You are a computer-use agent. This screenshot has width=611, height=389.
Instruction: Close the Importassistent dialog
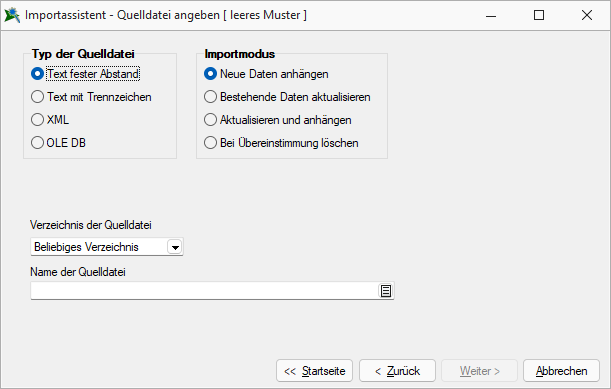(587, 15)
